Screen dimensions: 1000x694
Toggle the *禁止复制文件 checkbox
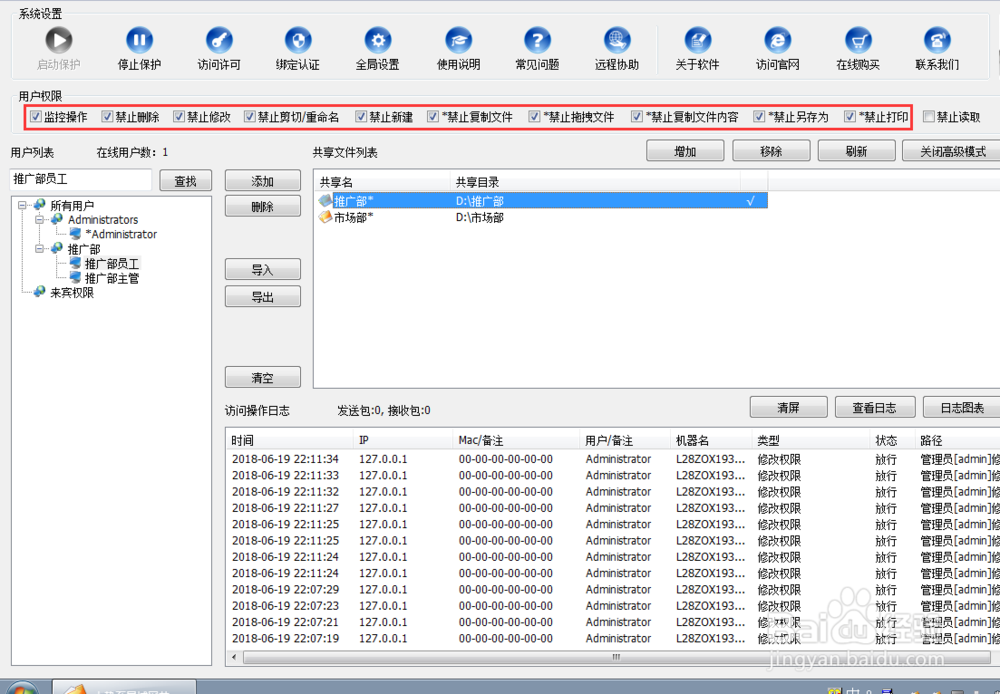point(433,117)
